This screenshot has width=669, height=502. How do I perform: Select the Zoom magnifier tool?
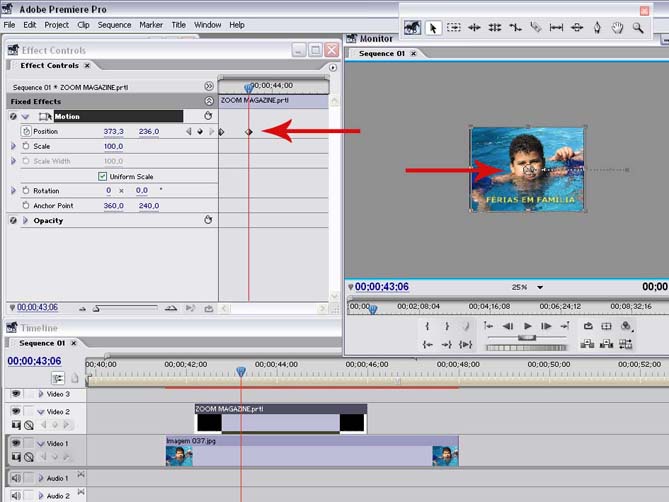[638, 28]
